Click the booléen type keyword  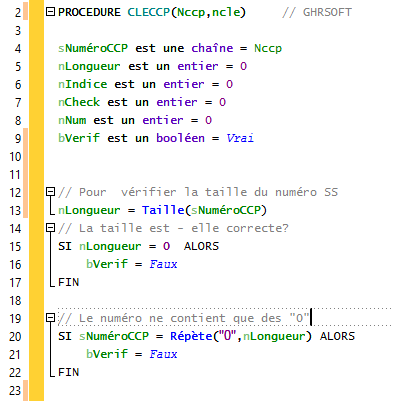coord(181,138)
